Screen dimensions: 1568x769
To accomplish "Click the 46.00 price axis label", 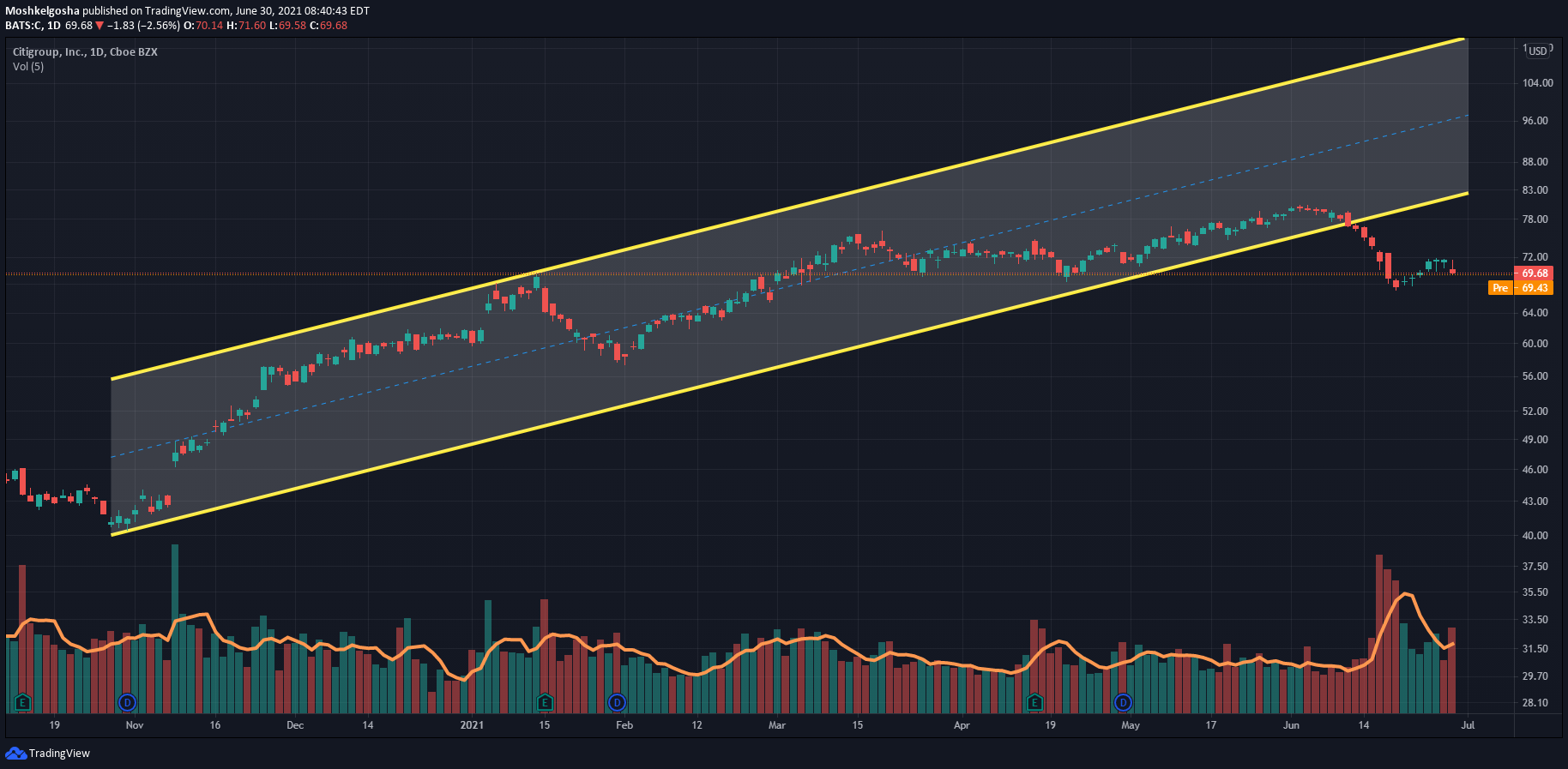I will (x=1535, y=470).
